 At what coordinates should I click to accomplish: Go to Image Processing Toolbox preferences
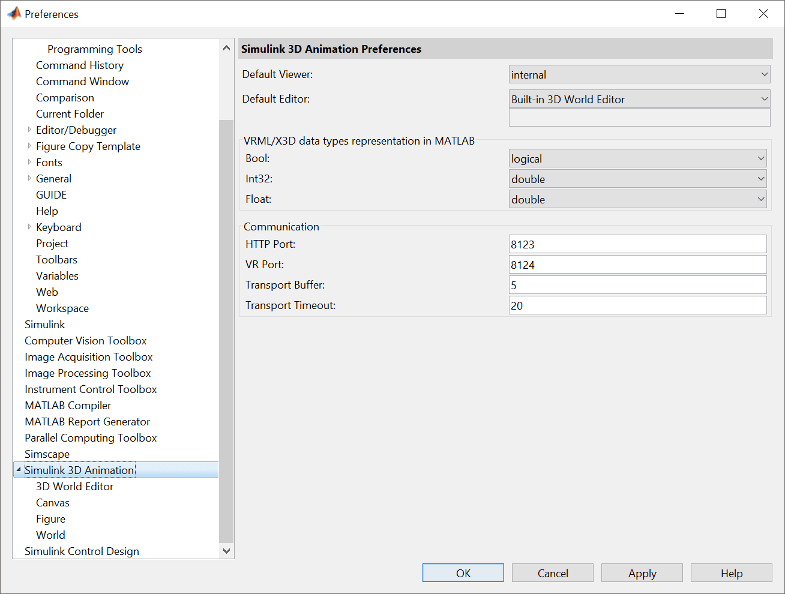click(x=88, y=373)
